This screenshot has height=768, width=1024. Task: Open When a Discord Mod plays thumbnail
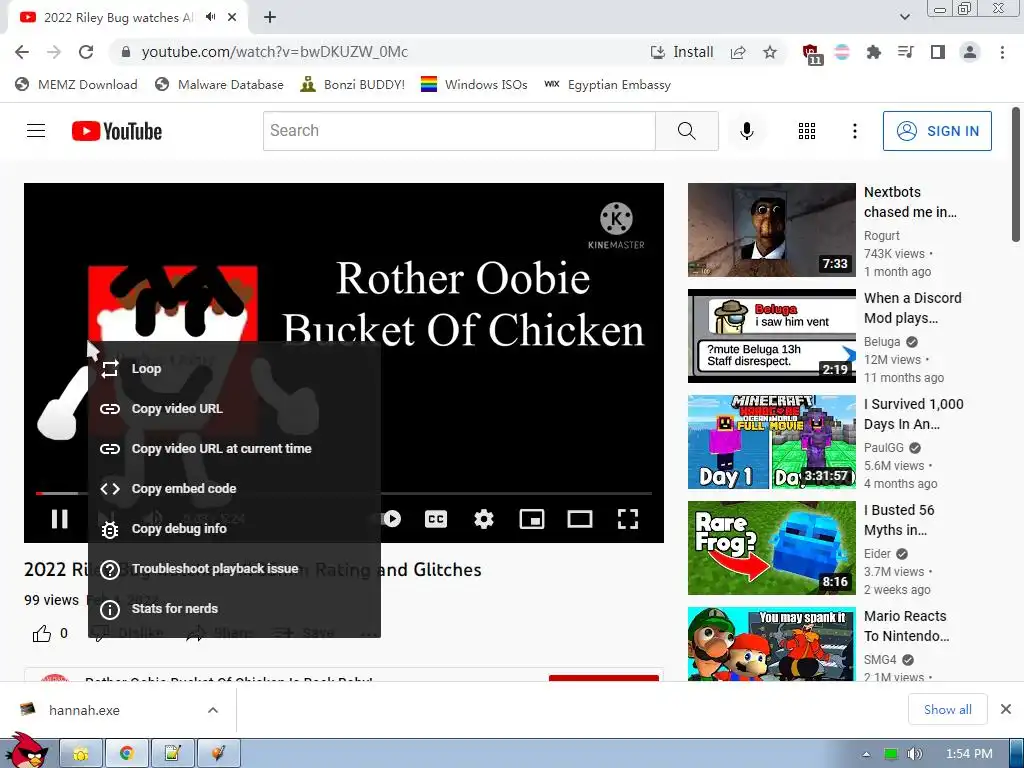point(771,336)
